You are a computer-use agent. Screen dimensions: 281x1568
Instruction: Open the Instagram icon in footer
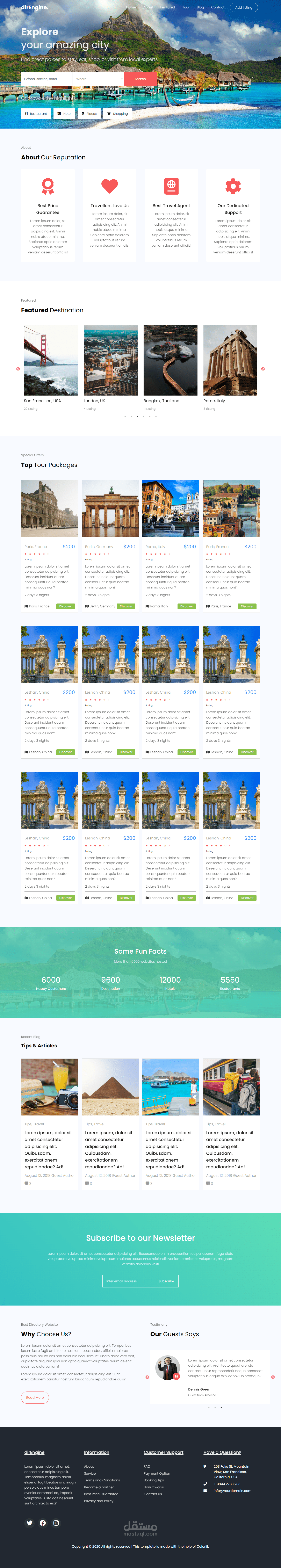pyautogui.click(x=56, y=1523)
